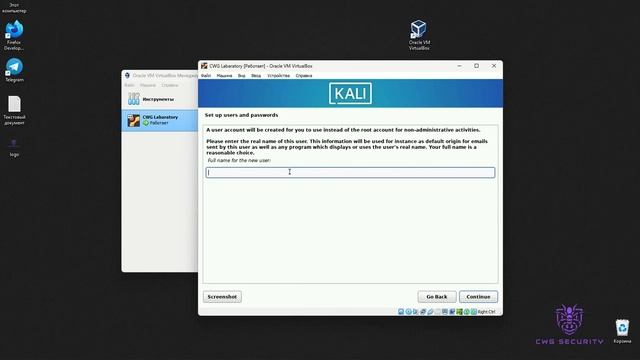Open Файл menu in VirtualBox Manager
640x360 pixels.
click(x=129, y=85)
